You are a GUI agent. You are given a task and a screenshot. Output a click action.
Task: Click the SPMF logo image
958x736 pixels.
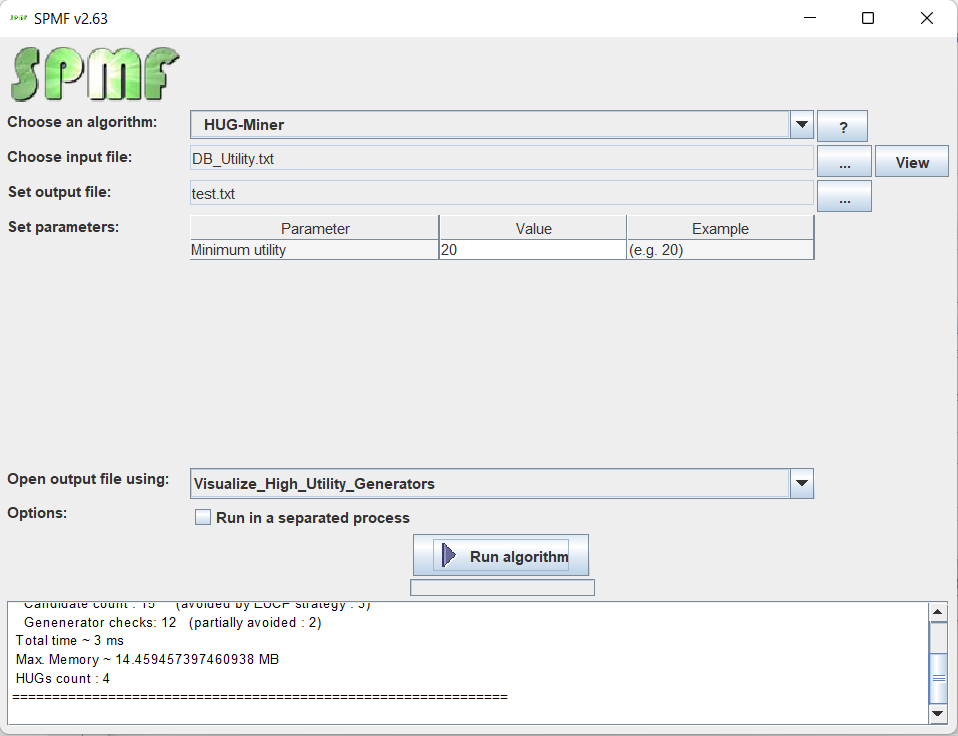click(95, 73)
